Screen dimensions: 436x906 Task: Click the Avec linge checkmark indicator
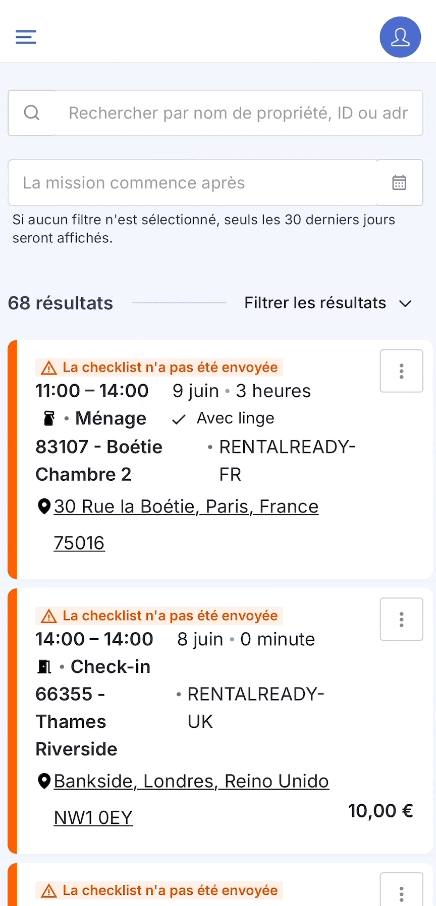(x=179, y=419)
